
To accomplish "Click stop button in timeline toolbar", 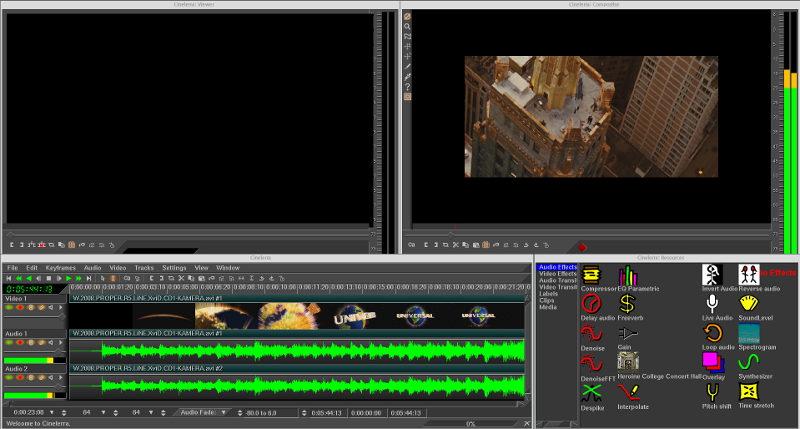I will tap(48, 279).
